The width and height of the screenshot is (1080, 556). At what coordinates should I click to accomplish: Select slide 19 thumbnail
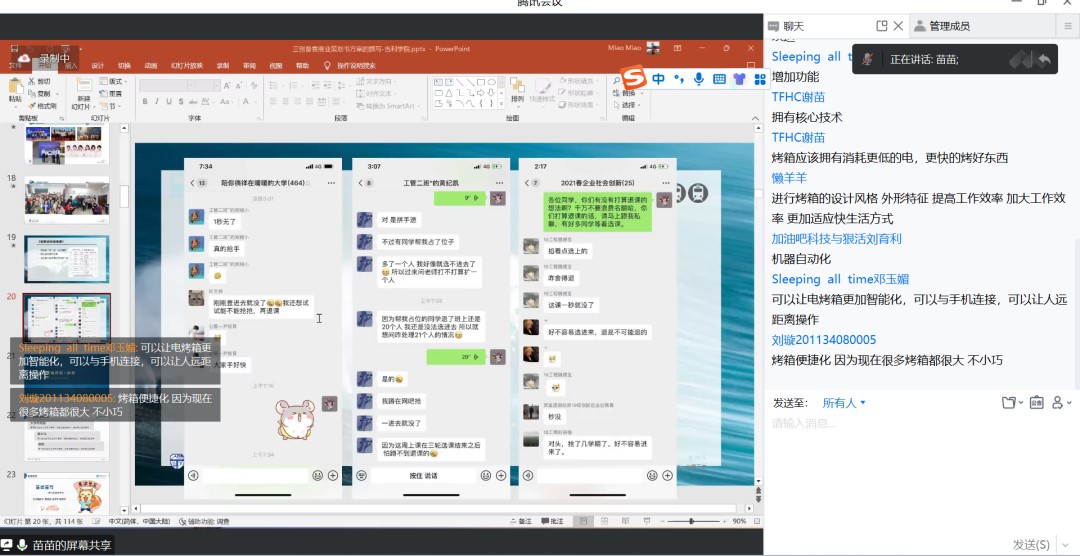67,260
